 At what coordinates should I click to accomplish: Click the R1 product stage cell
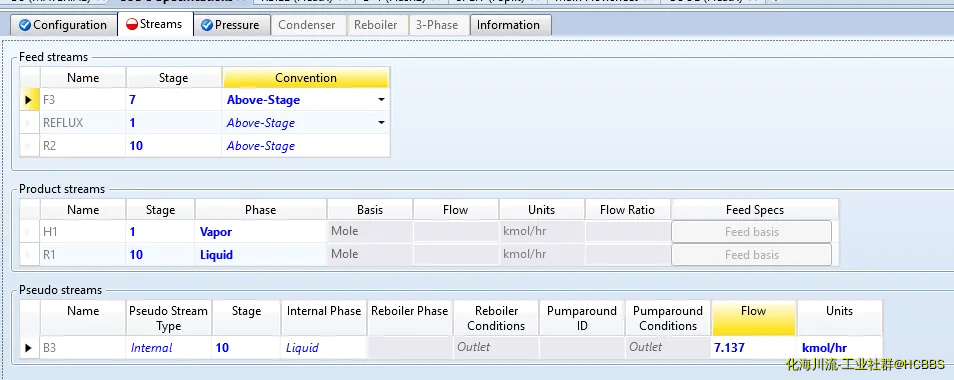click(x=160, y=255)
